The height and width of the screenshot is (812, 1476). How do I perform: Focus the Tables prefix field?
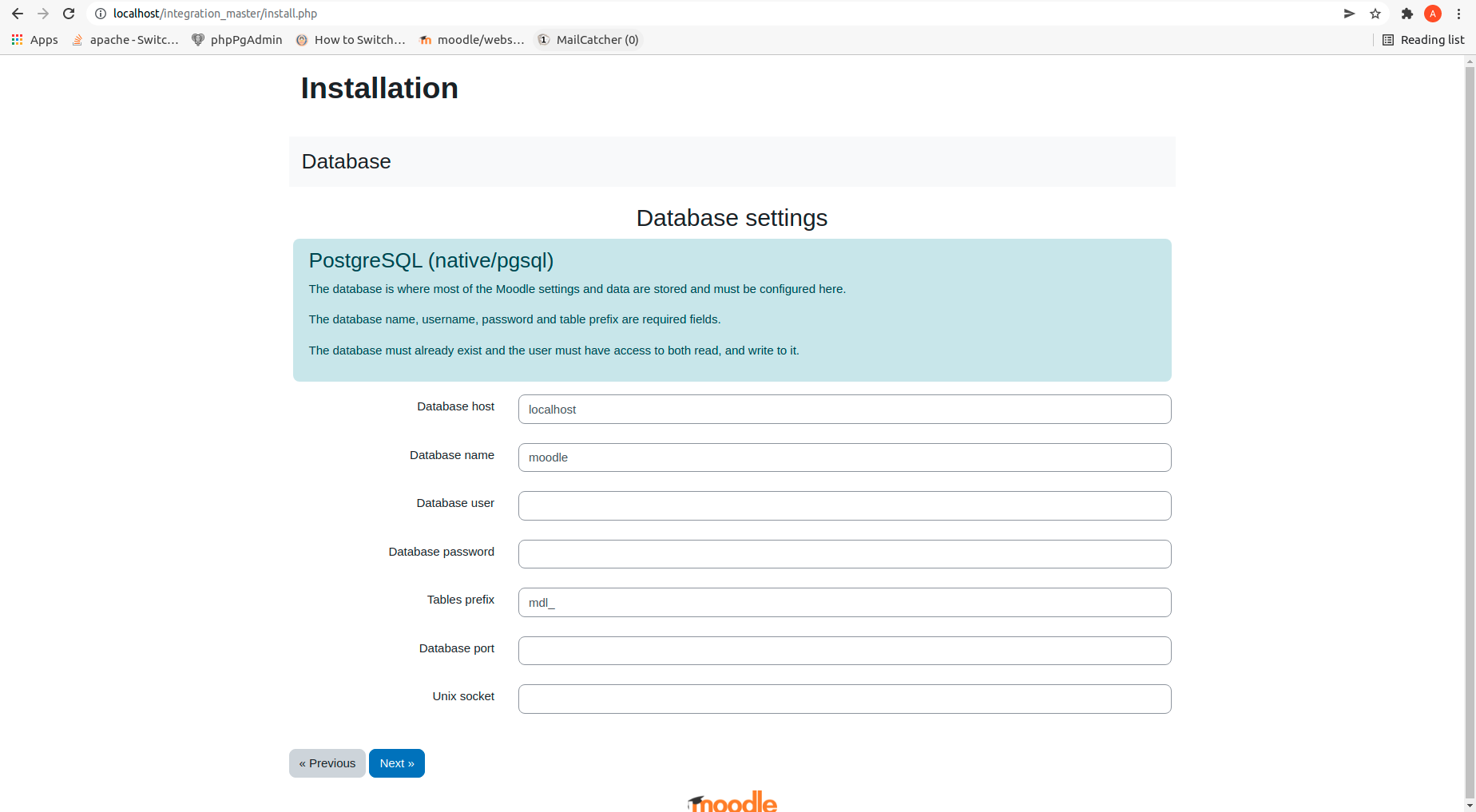(844, 603)
